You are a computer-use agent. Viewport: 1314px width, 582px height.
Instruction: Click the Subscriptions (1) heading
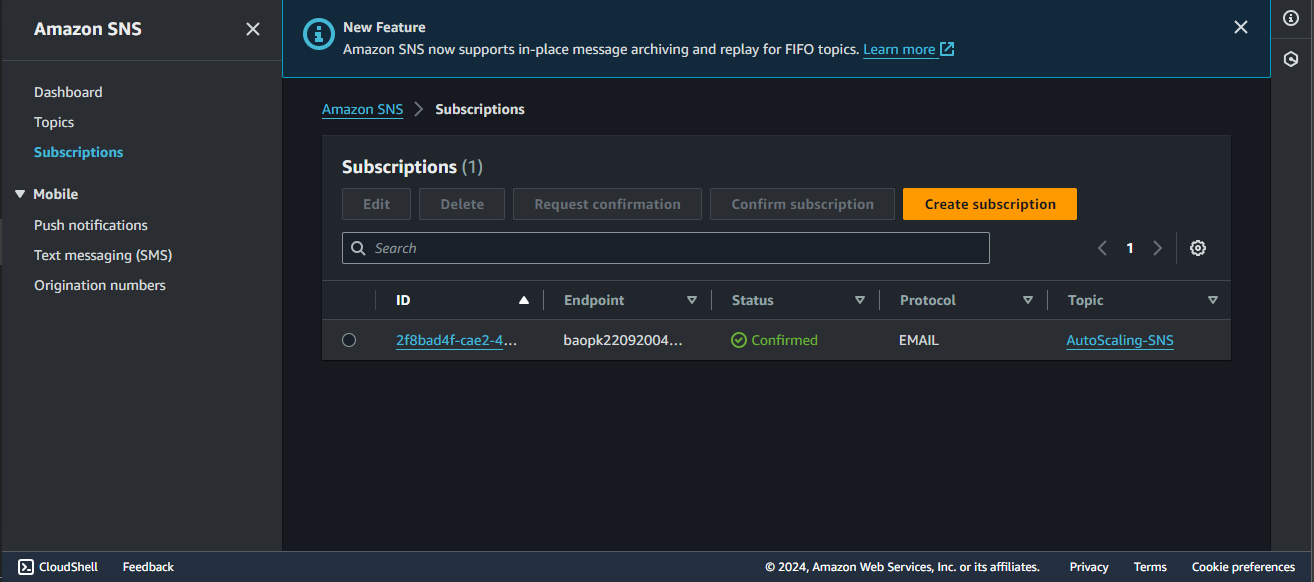(x=412, y=167)
